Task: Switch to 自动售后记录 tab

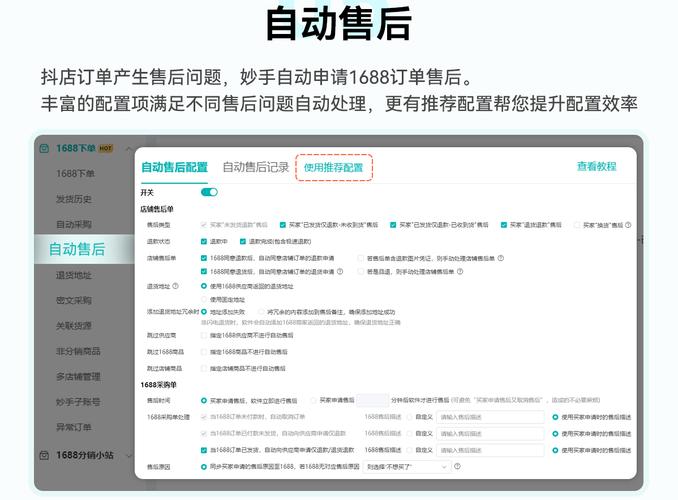Action: coord(256,167)
